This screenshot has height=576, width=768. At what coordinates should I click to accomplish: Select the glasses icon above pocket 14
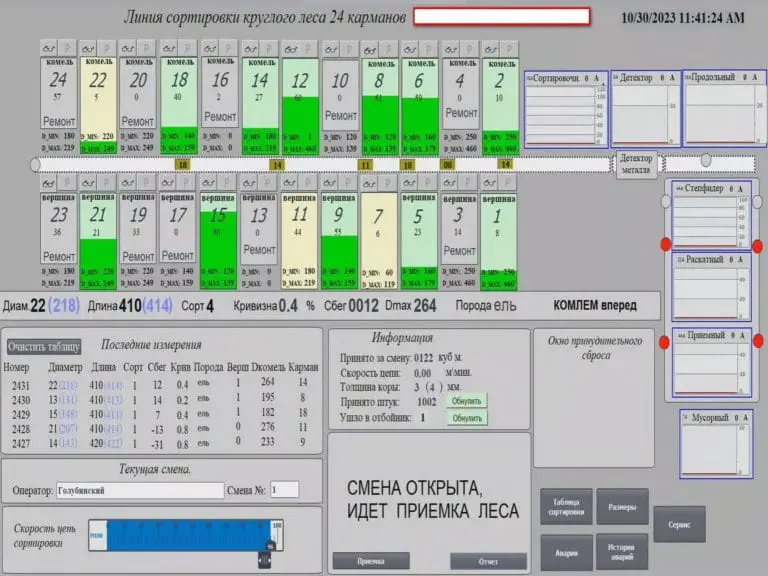click(250, 49)
